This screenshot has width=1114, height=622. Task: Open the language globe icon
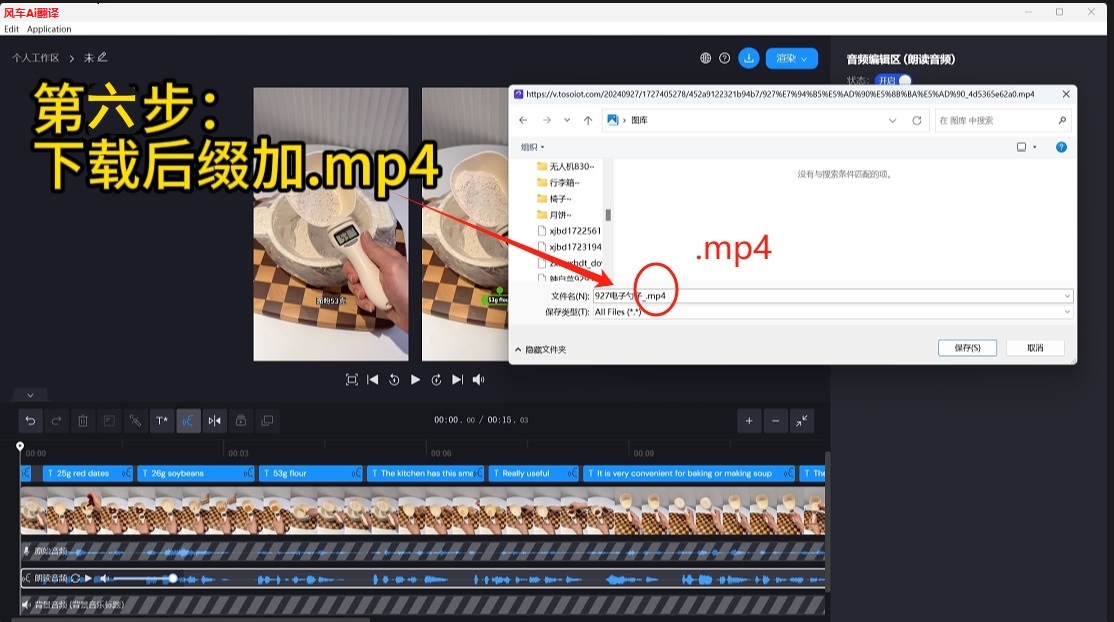pos(706,59)
